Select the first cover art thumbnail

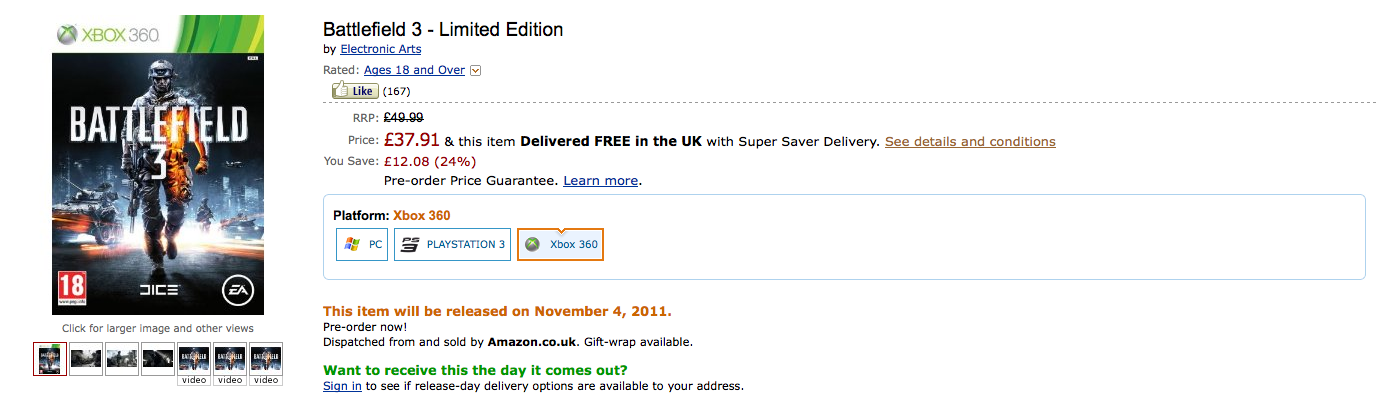[50, 359]
